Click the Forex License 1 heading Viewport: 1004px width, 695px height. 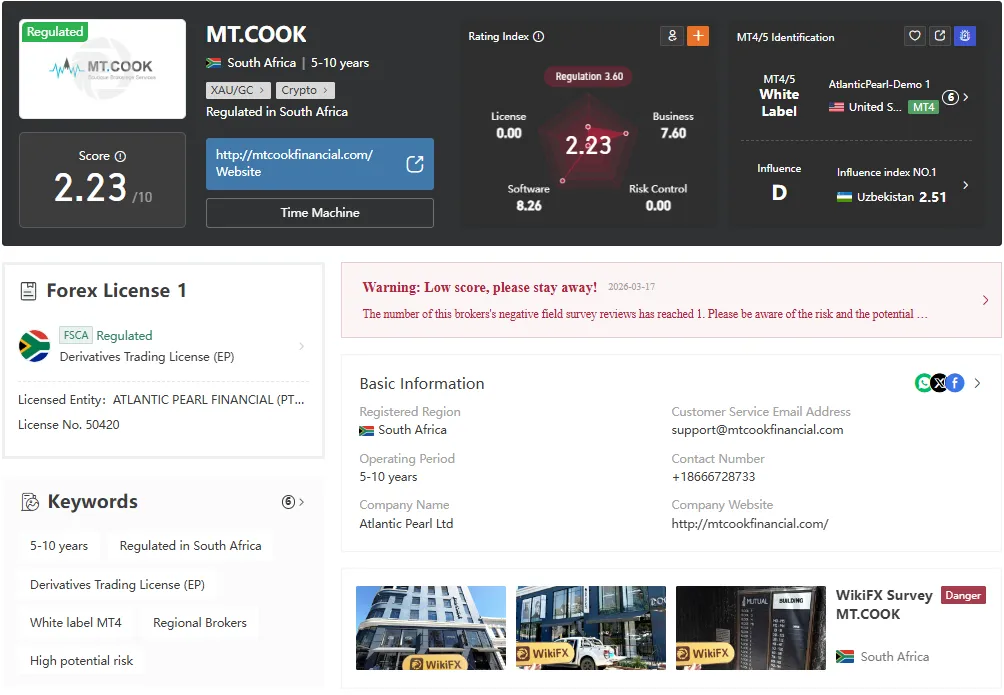117,291
